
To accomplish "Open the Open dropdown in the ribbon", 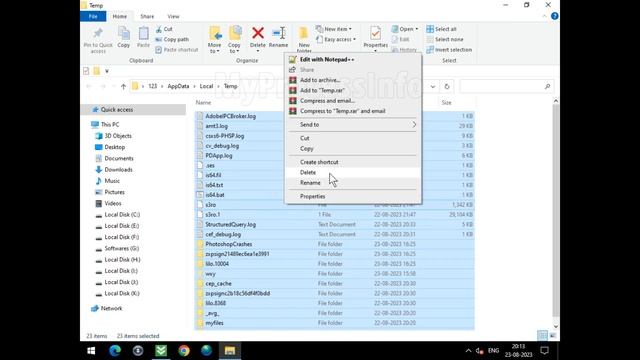I will (405, 29).
